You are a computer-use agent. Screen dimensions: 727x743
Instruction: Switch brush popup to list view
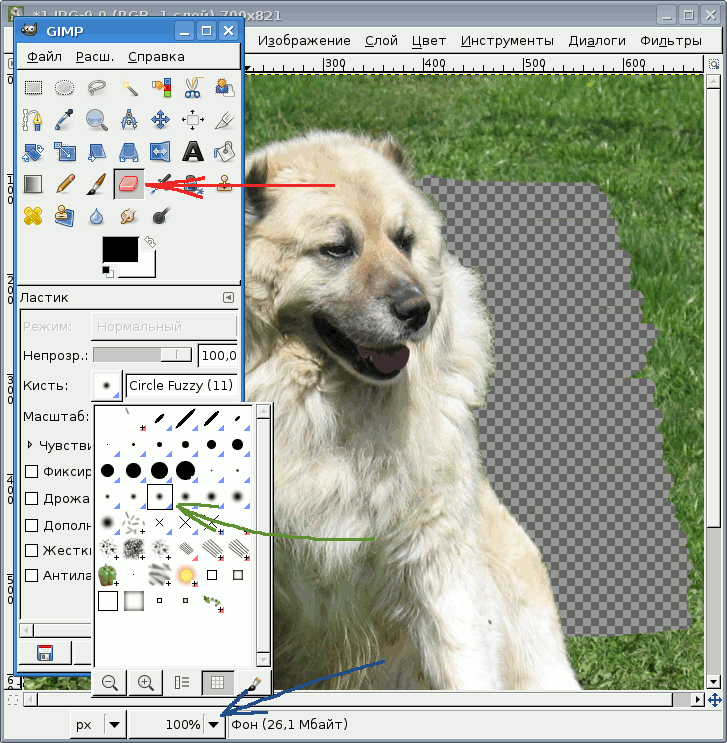182,683
